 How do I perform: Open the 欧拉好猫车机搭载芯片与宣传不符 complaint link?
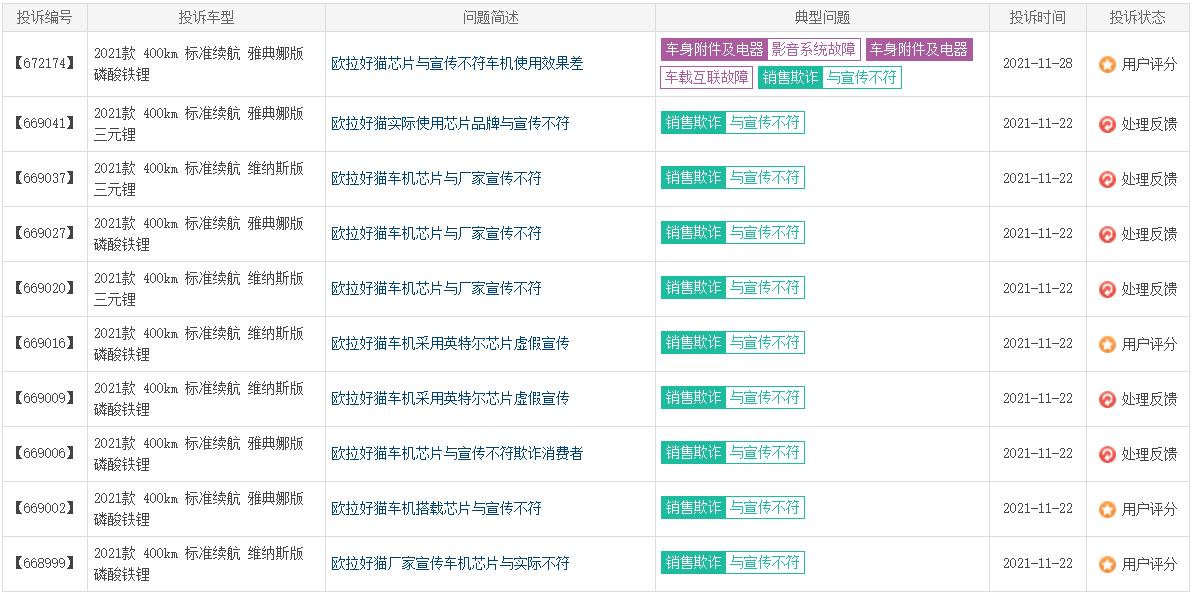(x=436, y=509)
